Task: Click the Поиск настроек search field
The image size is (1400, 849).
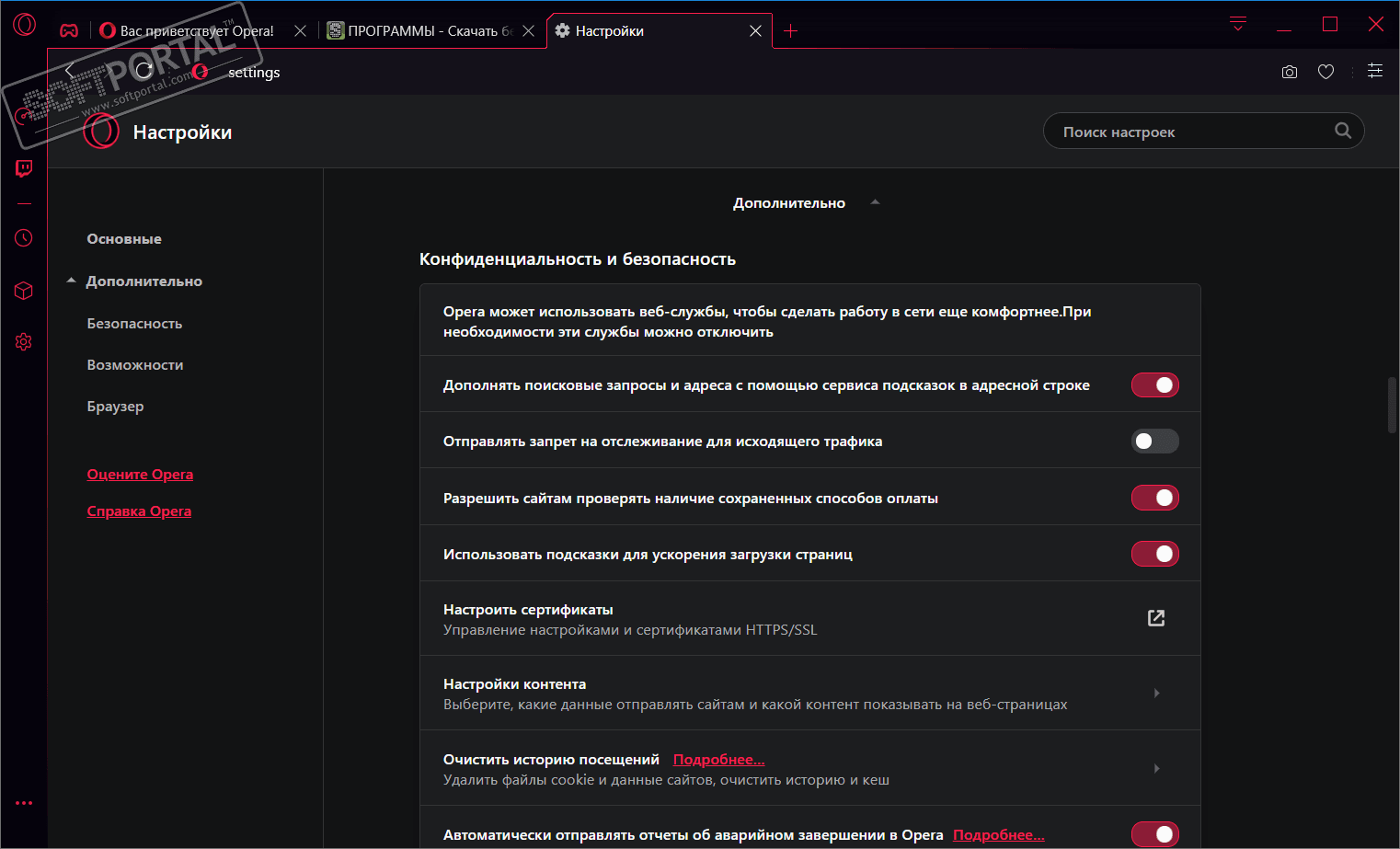Action: (x=1203, y=131)
